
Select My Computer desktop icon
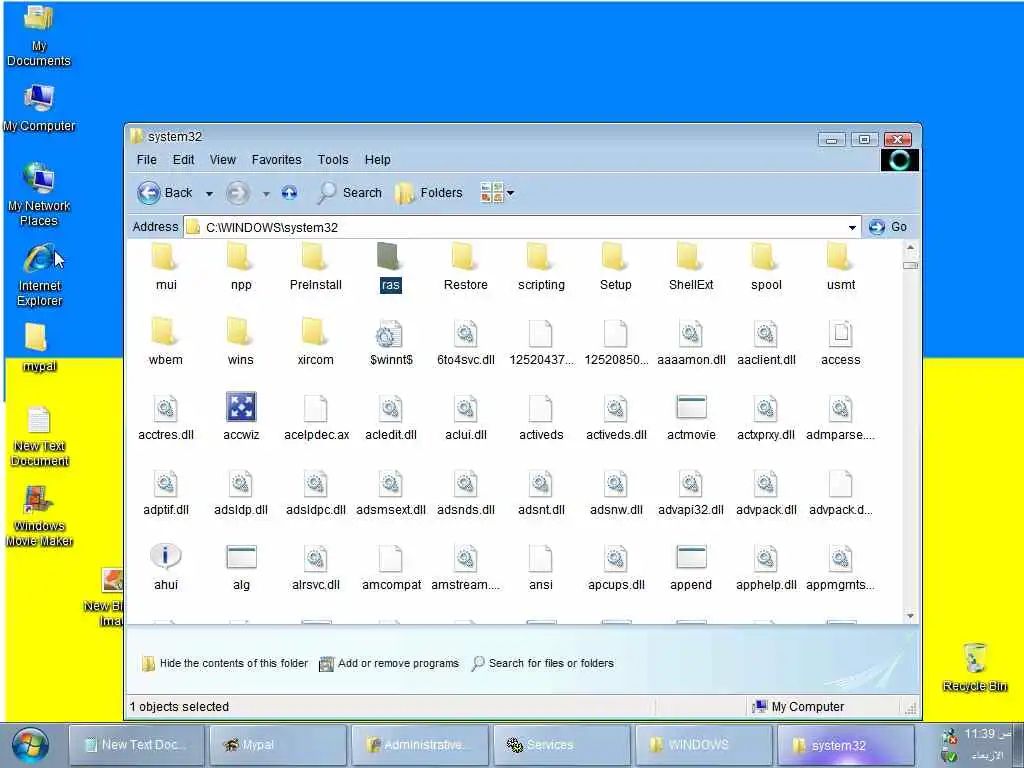pyautogui.click(x=39, y=108)
